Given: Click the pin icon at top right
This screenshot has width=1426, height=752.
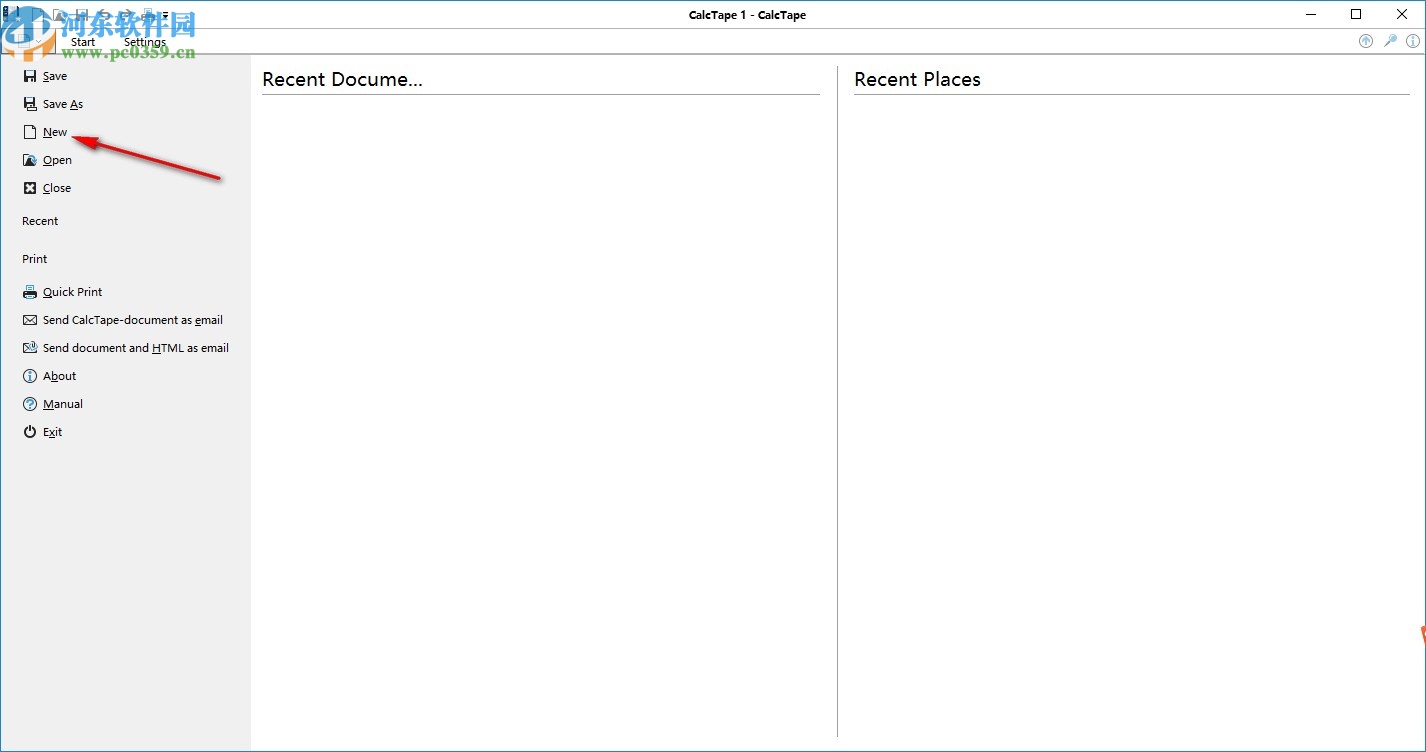Looking at the screenshot, I should click(1390, 41).
